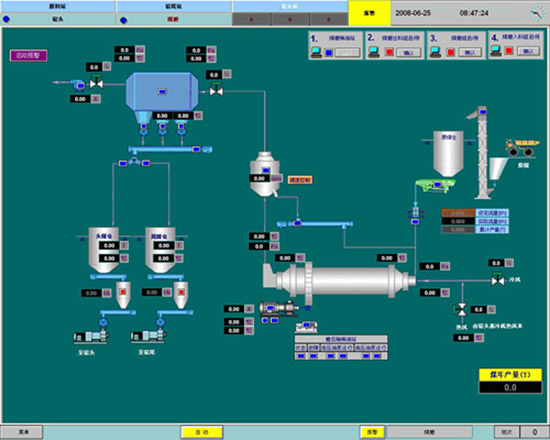Click the green belt feeder under raw coal bin
Image resolution: width=550 pixels, height=440 pixels.
pos(435,185)
